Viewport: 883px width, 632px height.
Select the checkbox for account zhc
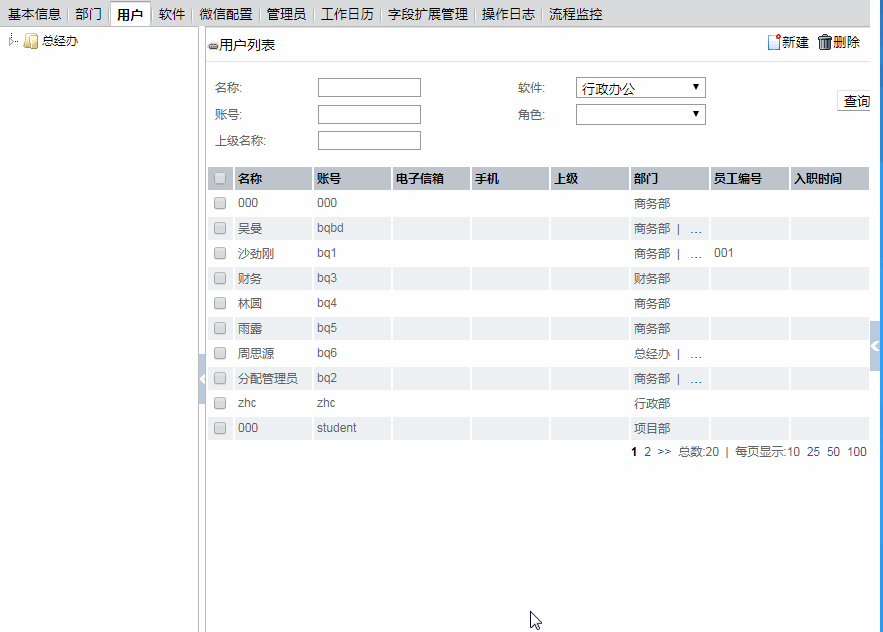pos(220,403)
